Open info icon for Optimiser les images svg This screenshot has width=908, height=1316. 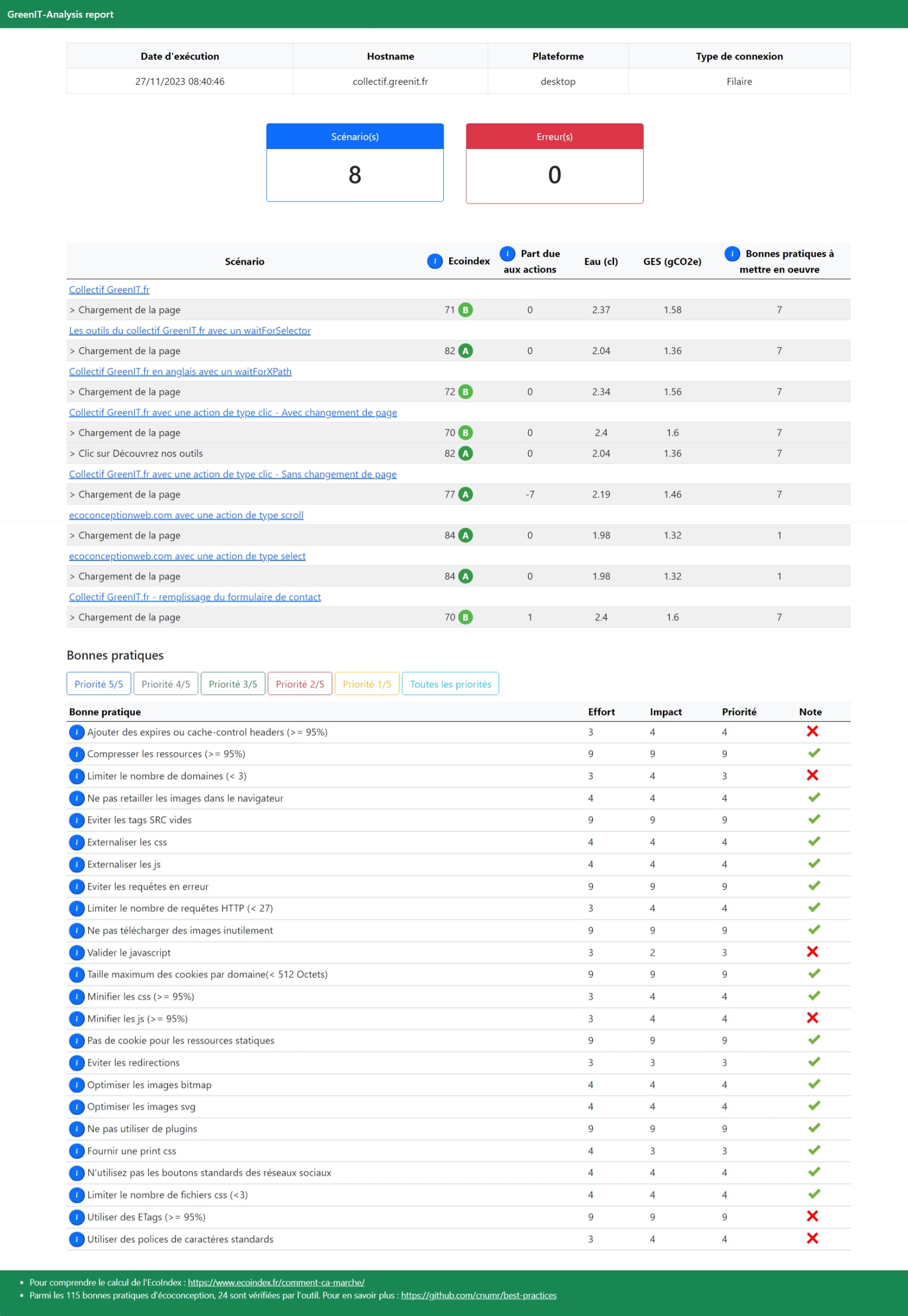(76, 1107)
